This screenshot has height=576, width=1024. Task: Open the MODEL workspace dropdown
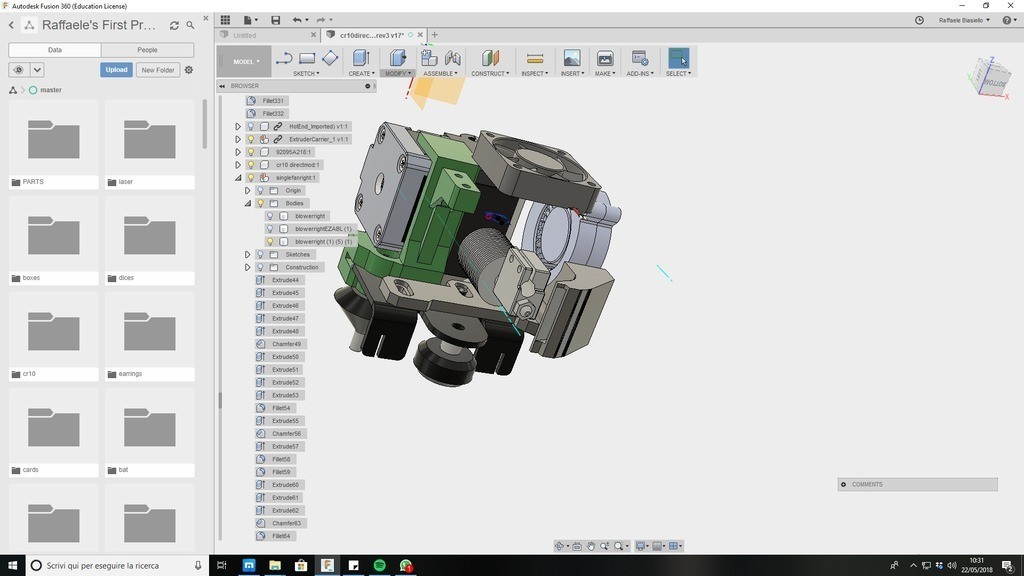click(245, 61)
